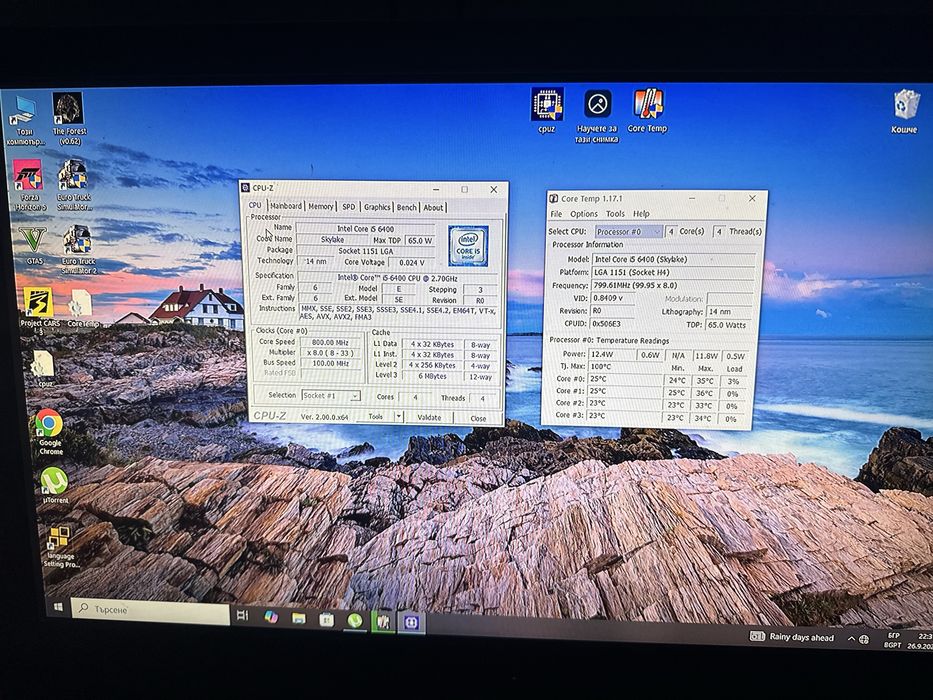Click the Intel Core i5 logo in CPU-Z
Screen dimensions: 933x700
468,246
